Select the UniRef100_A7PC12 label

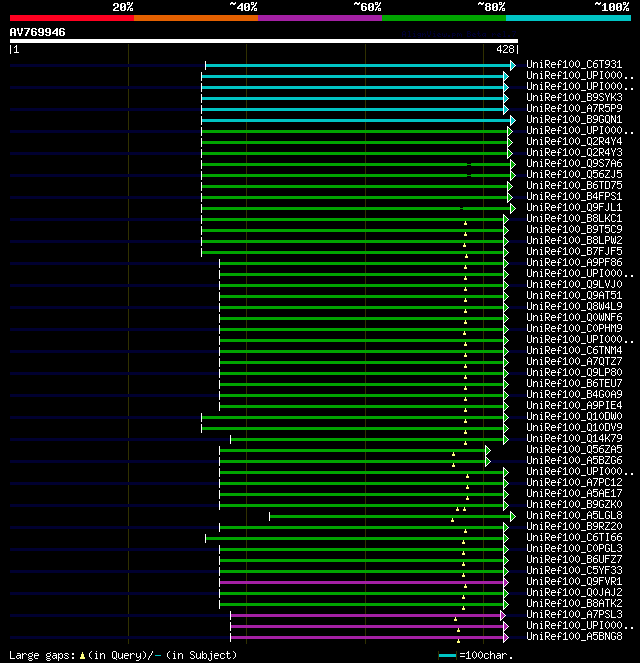(x=574, y=482)
